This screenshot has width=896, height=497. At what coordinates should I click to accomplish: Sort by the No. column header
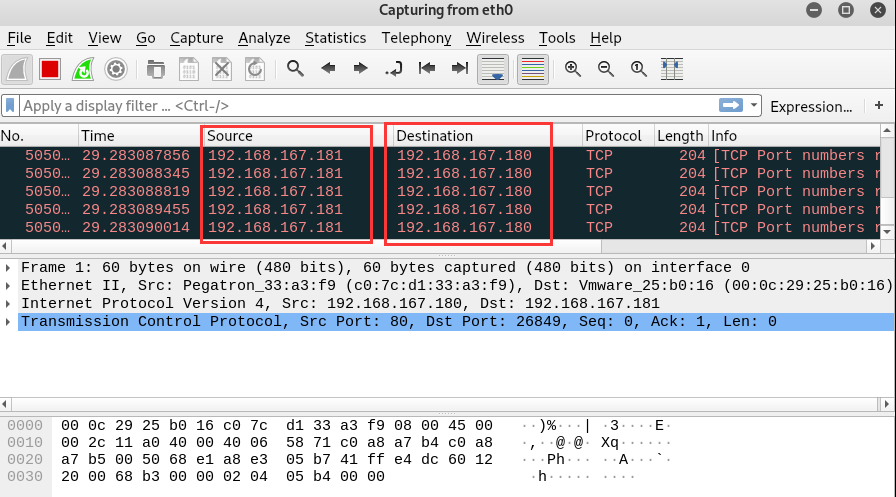[39, 135]
